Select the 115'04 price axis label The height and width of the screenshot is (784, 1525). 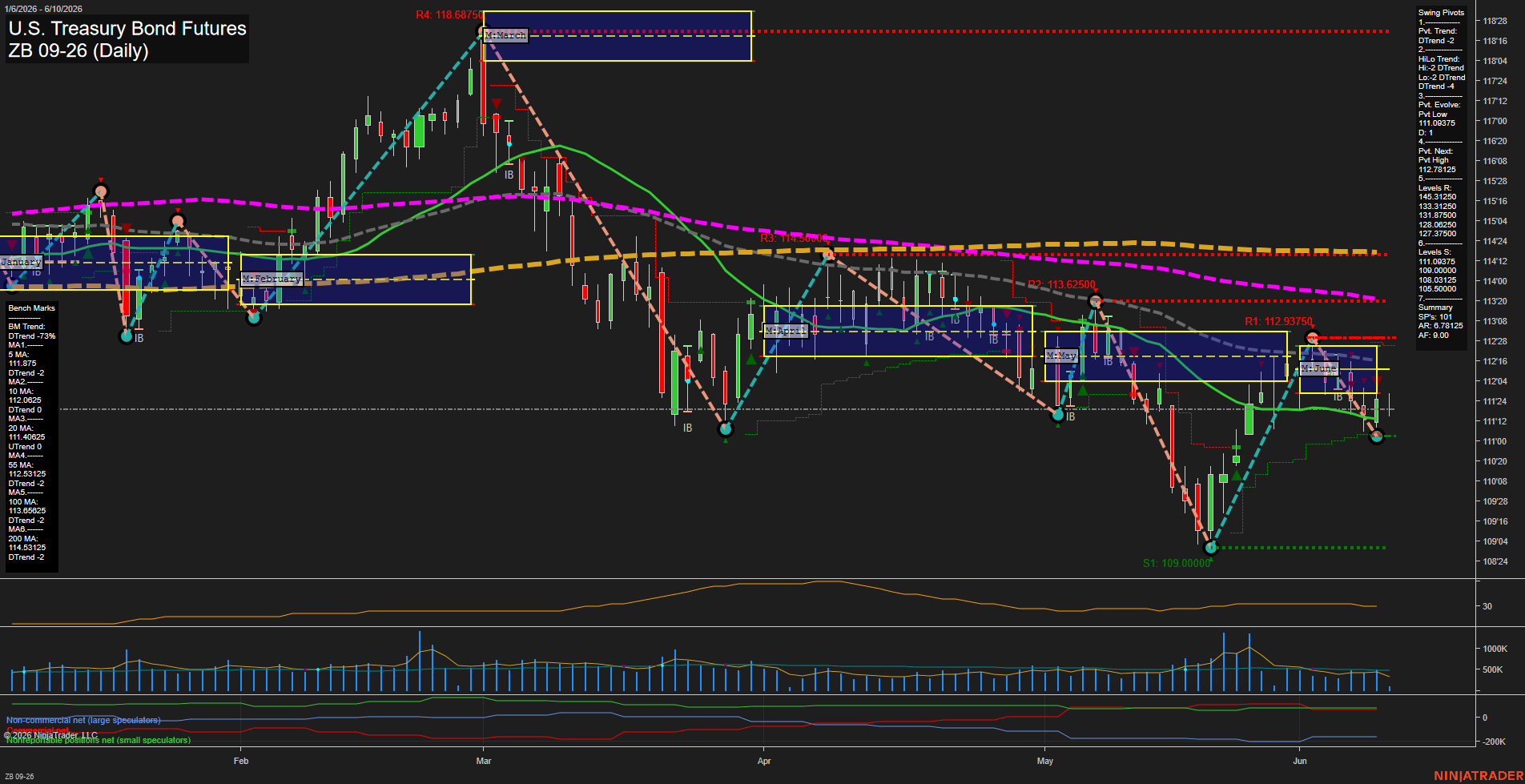pyautogui.click(x=1495, y=222)
